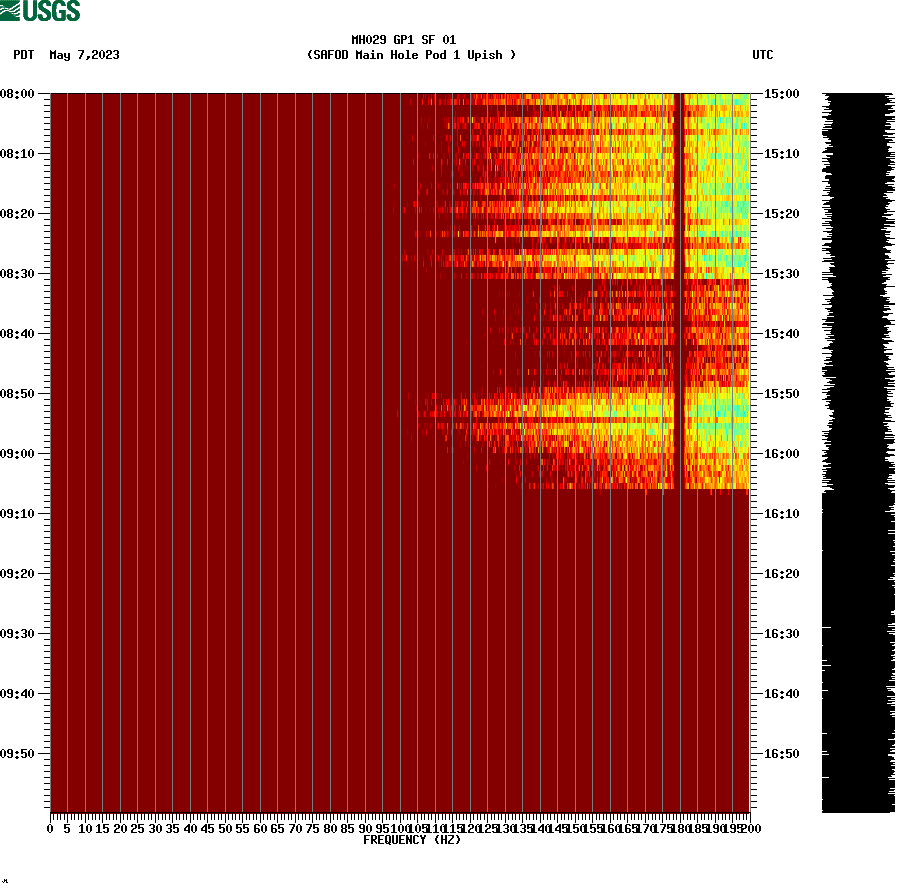
Task: Select the green USGS wave emblem
Action: [x=10, y=11]
